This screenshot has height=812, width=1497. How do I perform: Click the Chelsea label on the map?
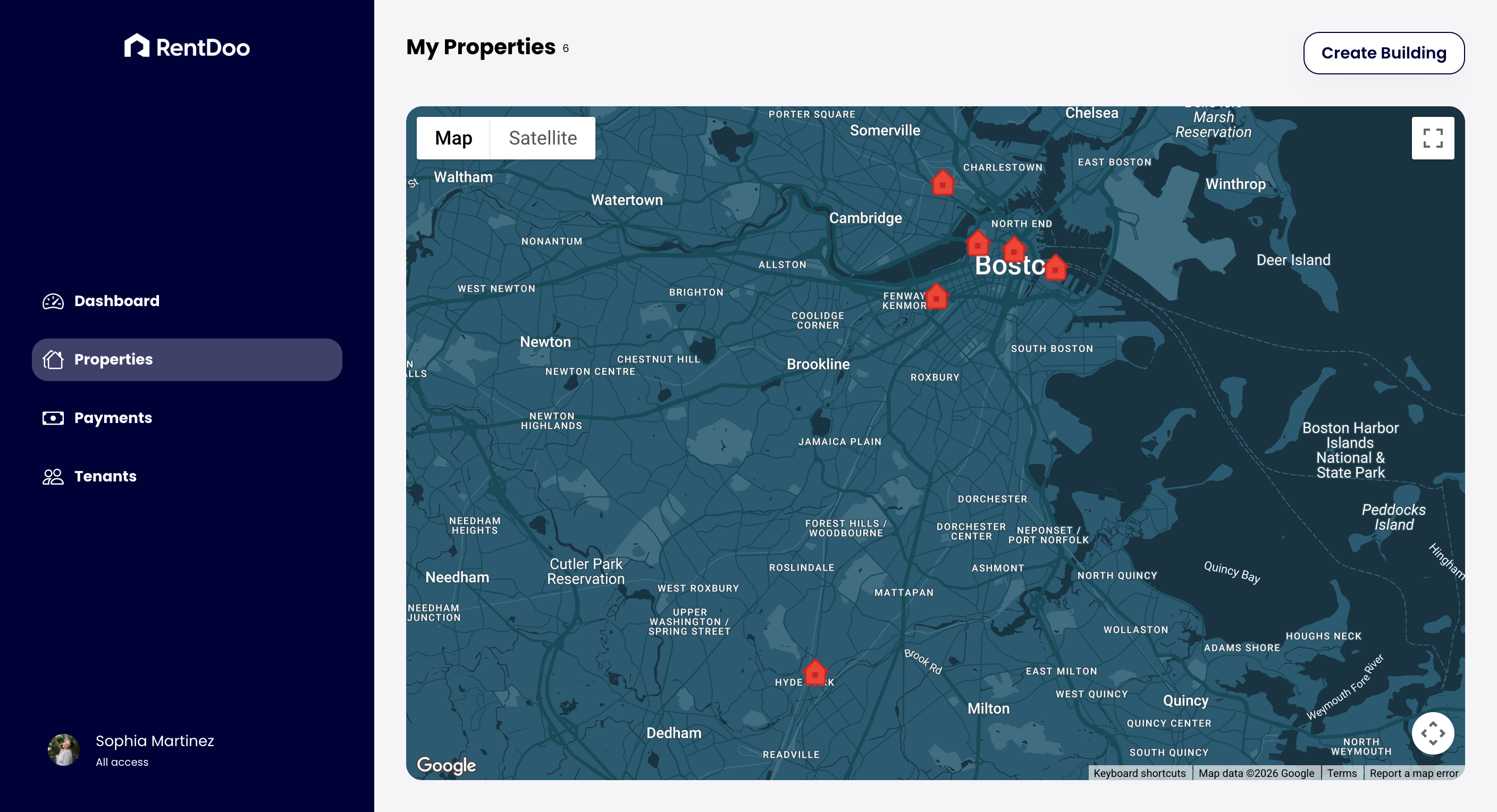point(1091,113)
